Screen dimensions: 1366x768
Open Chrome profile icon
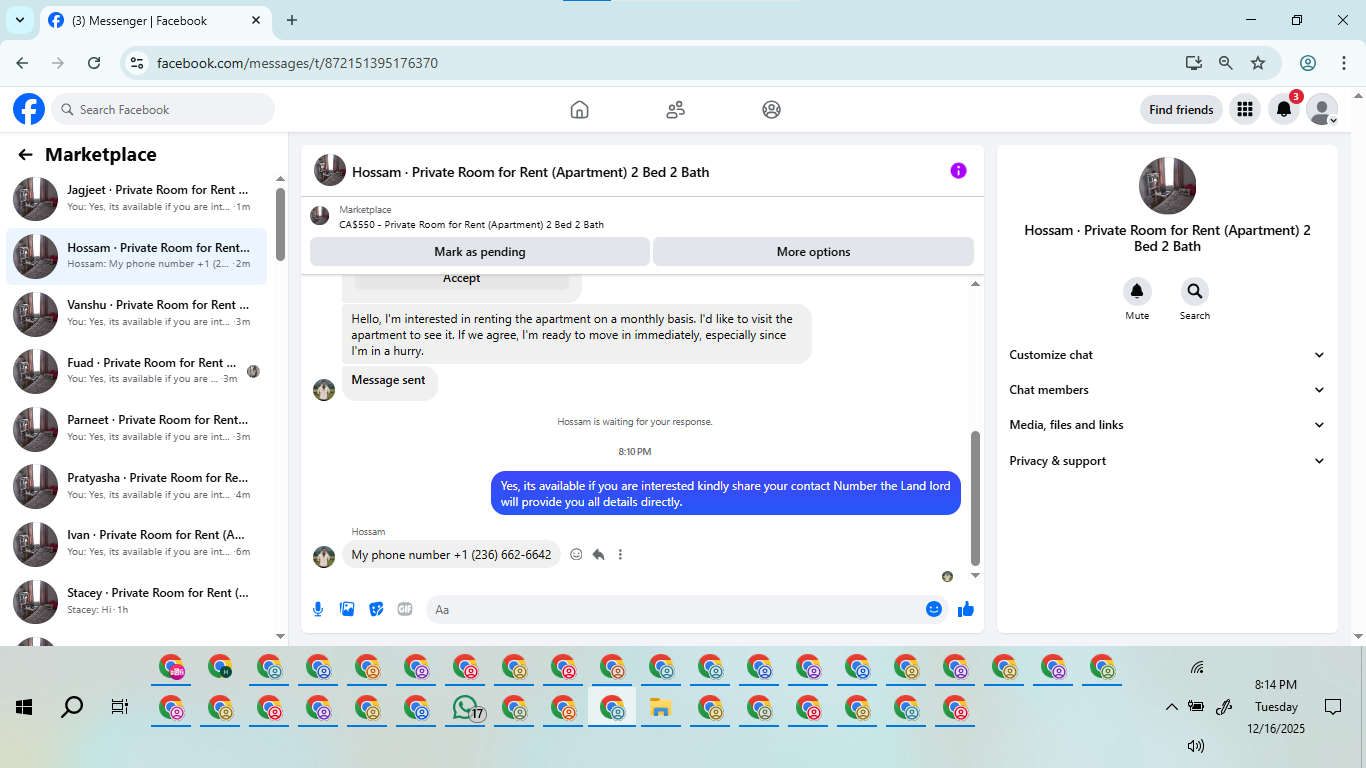1308,63
